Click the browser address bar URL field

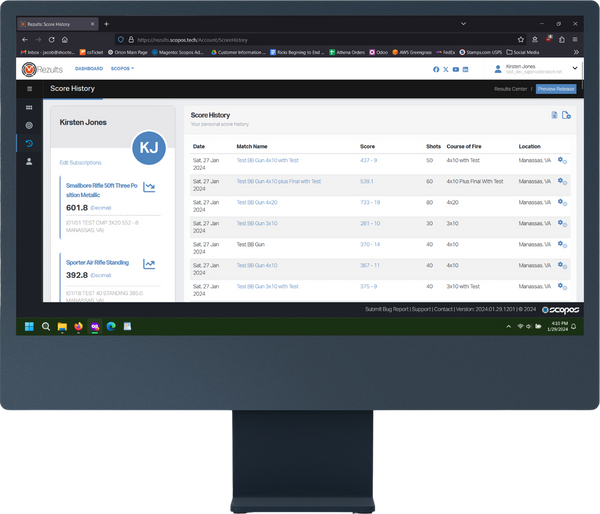(x=250, y=38)
